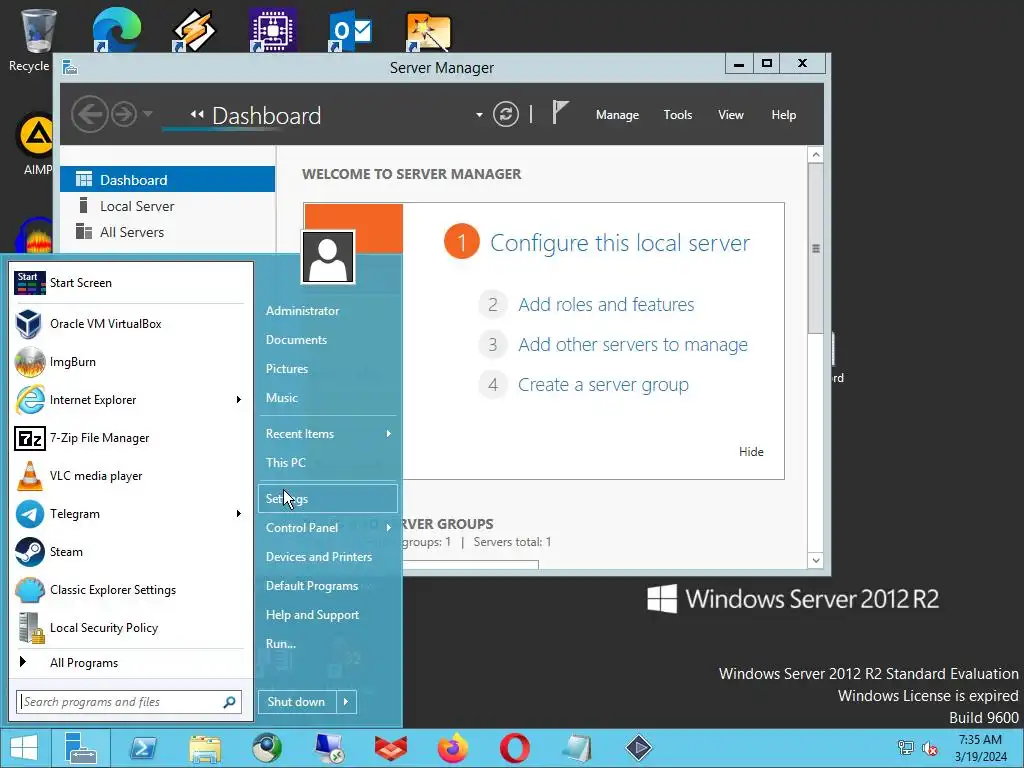Open Start Screen from start menu
This screenshot has width=1024, height=768.
pos(131,283)
